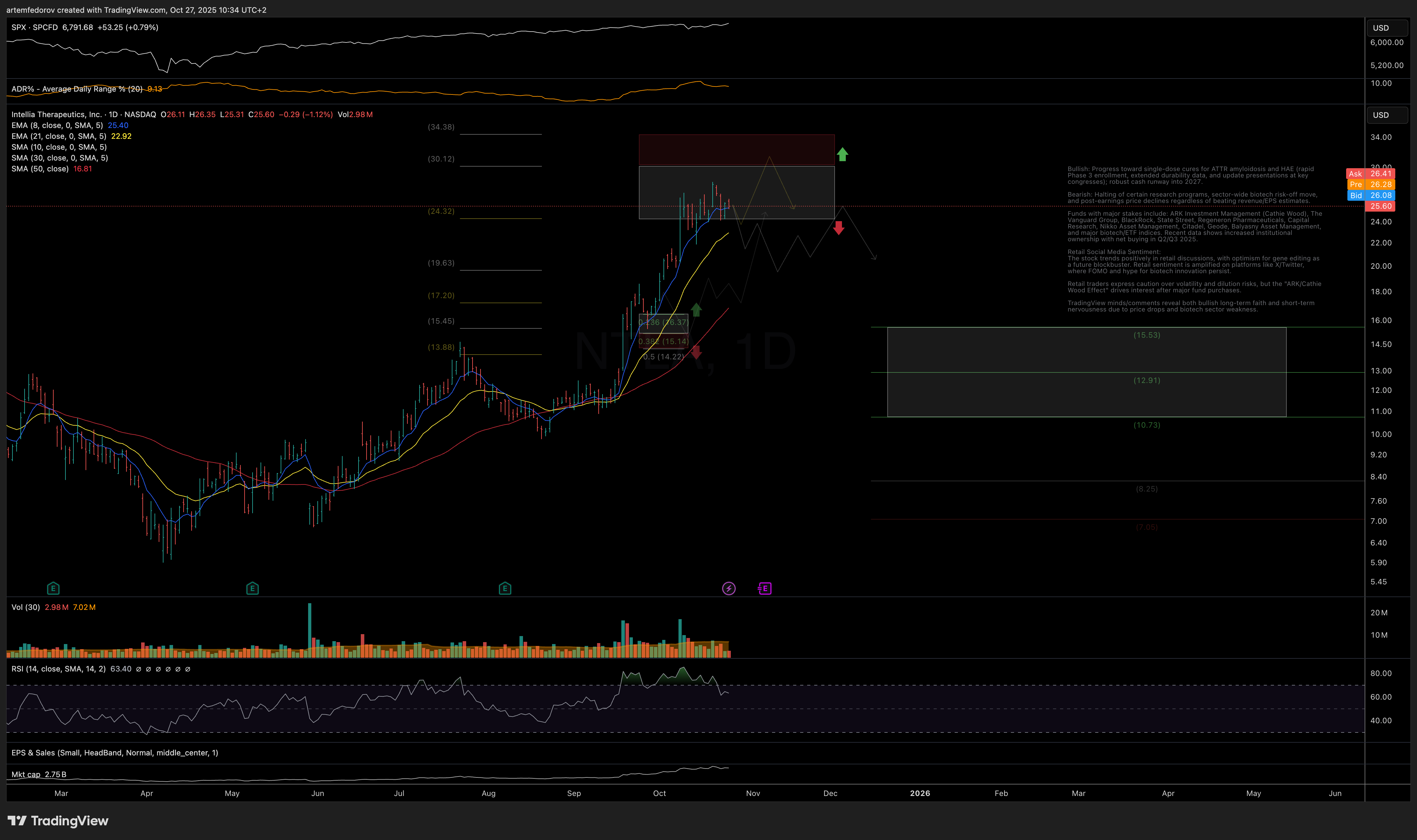Click the 20 M label on volume axis
This screenshot has height=840, width=1417.
[1379, 613]
